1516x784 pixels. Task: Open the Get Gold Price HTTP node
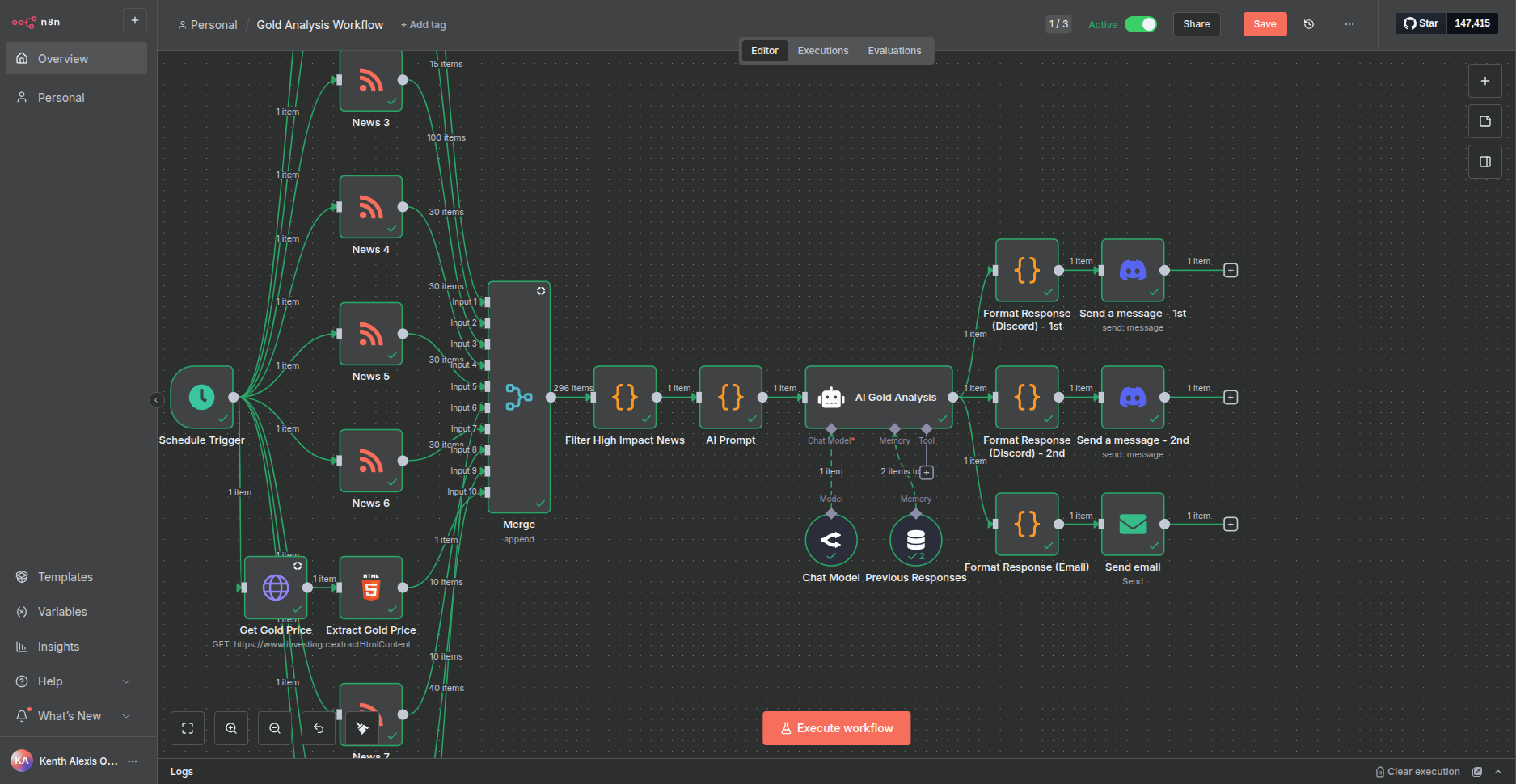click(x=276, y=588)
